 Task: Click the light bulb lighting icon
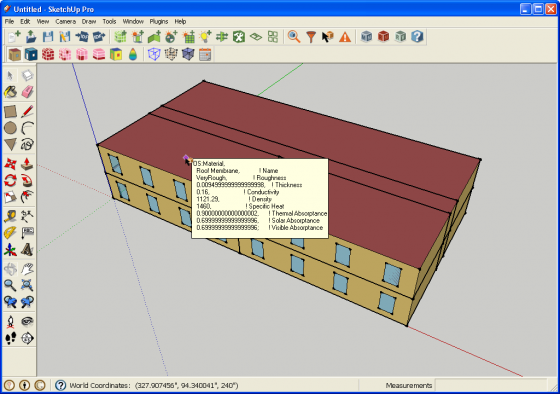(205, 37)
